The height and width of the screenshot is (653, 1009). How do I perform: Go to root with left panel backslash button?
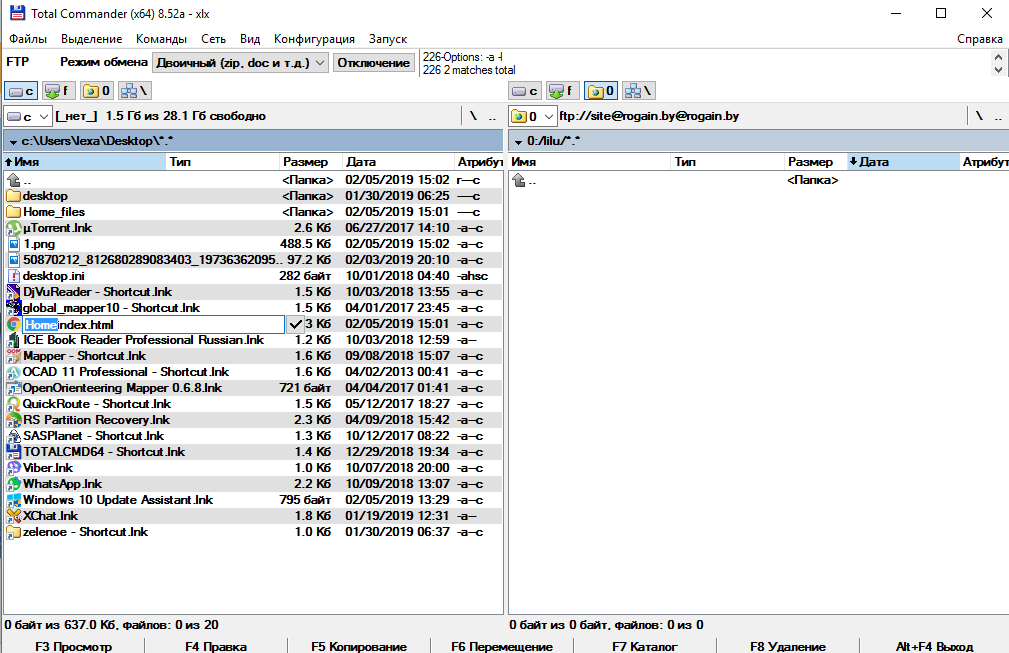click(473, 116)
